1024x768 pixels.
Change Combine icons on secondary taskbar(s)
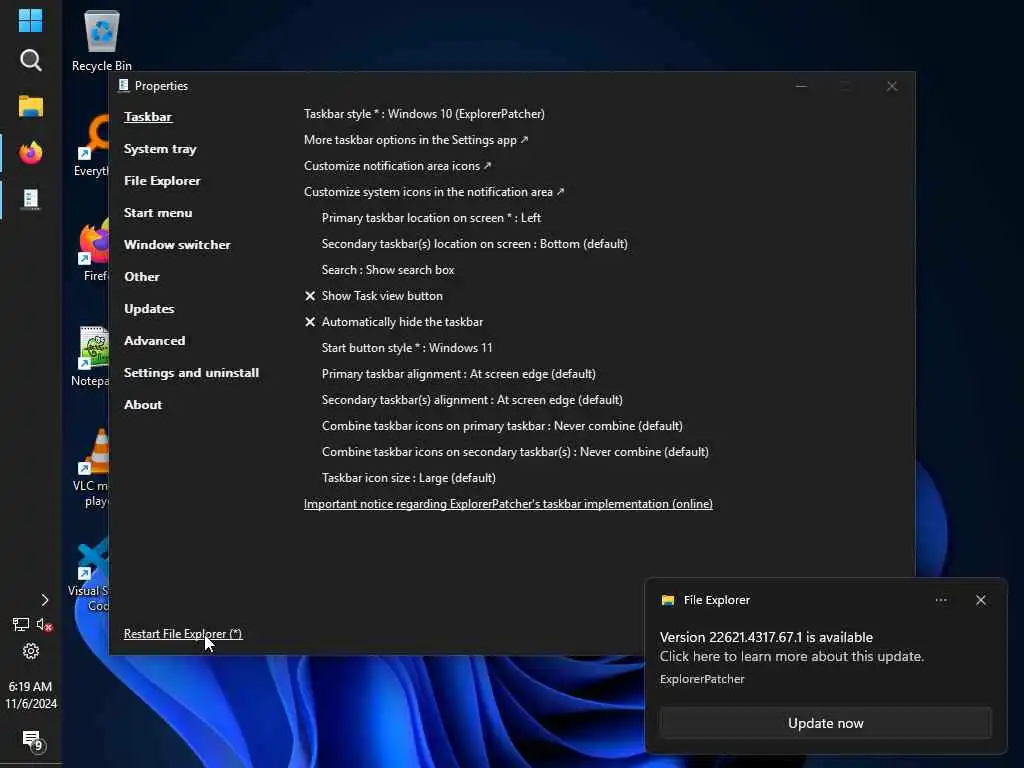point(515,452)
